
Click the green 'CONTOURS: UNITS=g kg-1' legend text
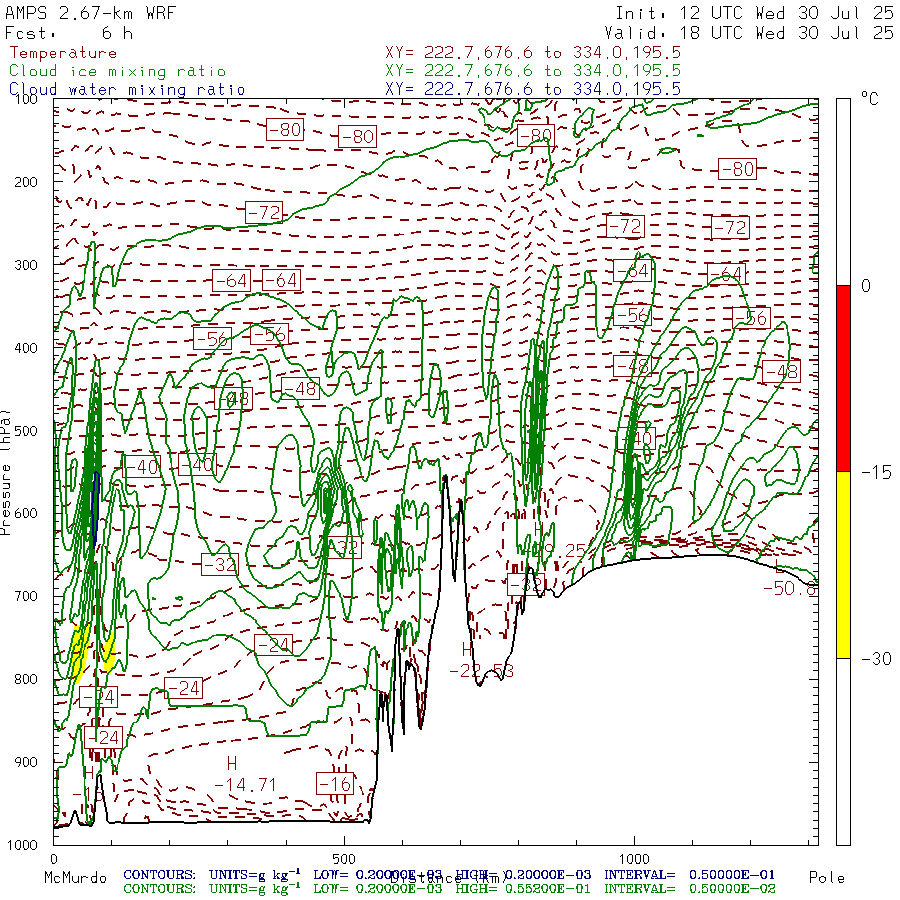click(x=212, y=889)
